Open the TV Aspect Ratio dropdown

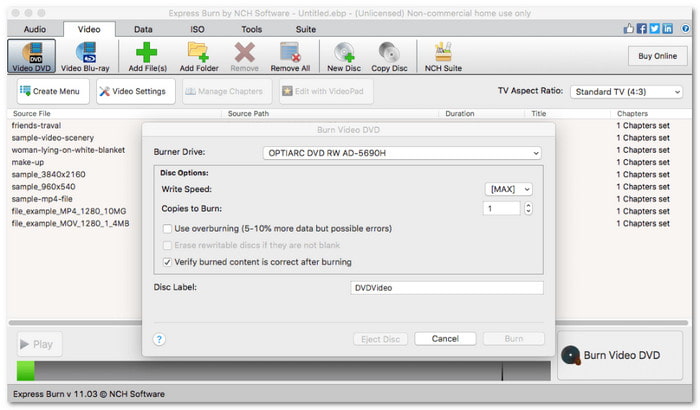tap(626, 92)
